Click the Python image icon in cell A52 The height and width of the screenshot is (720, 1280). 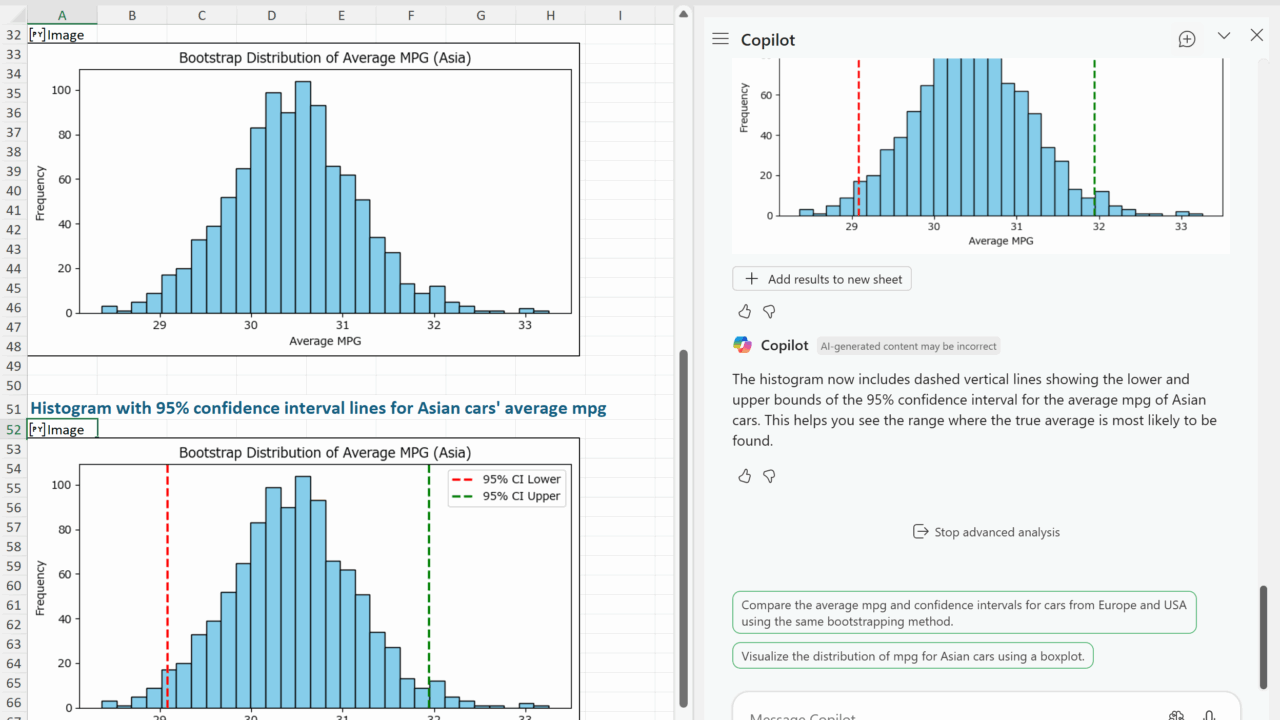(x=37, y=430)
